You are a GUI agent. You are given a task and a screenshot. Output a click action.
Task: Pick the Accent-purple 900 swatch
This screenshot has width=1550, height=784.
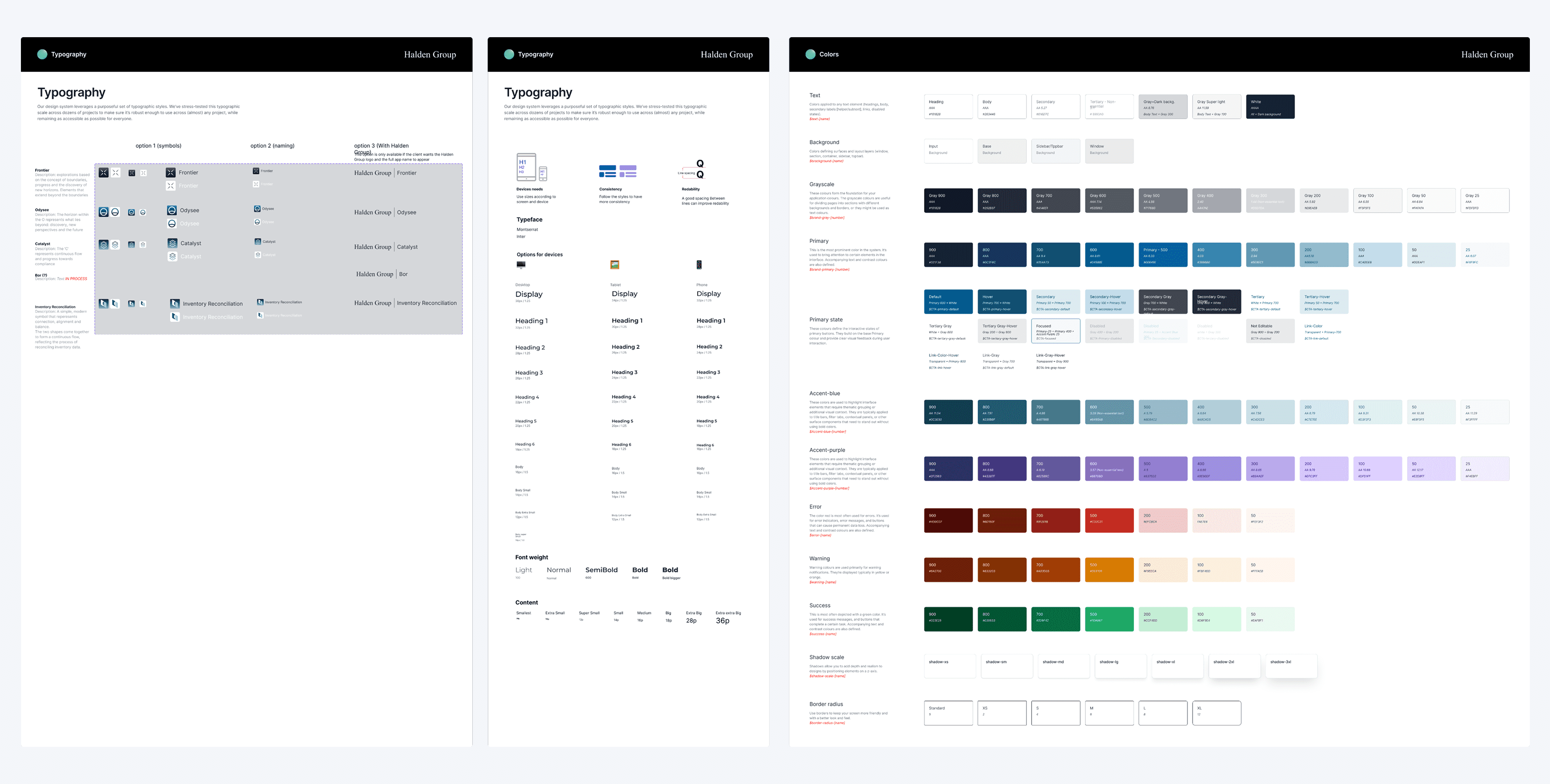point(948,469)
